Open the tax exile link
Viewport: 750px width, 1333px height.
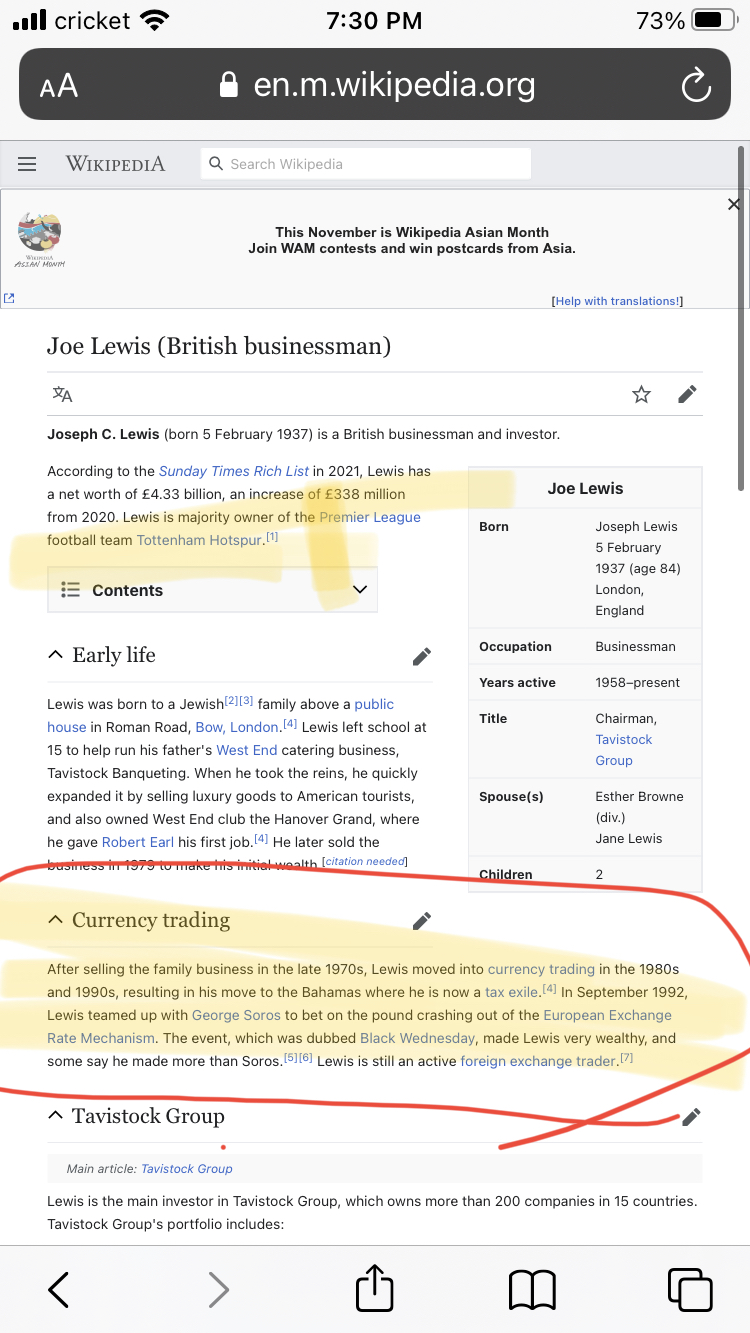511,992
